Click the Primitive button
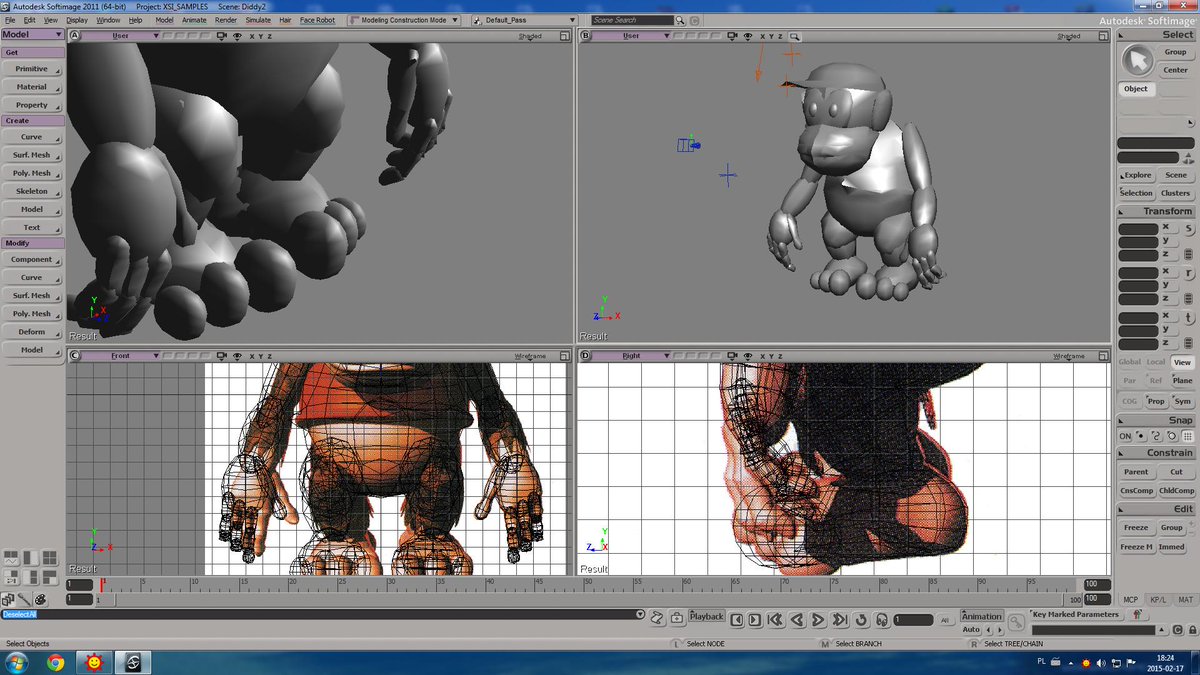1200x675 pixels. pyautogui.click(x=31, y=69)
